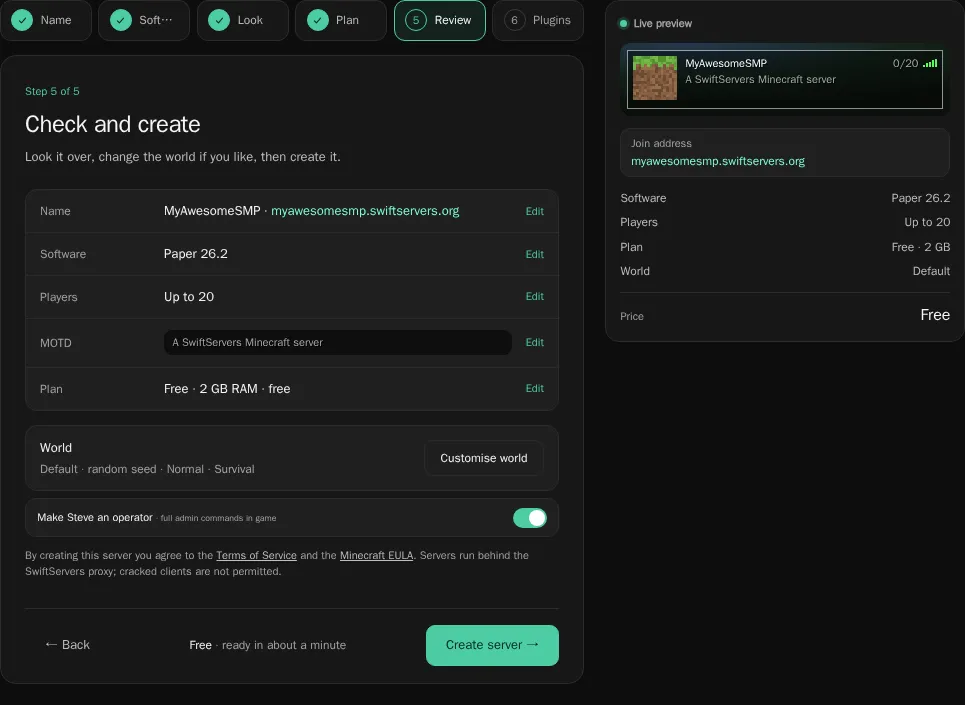This screenshot has width=965, height=705.
Task: Jump to the Plugins step tab
Action: click(x=538, y=20)
